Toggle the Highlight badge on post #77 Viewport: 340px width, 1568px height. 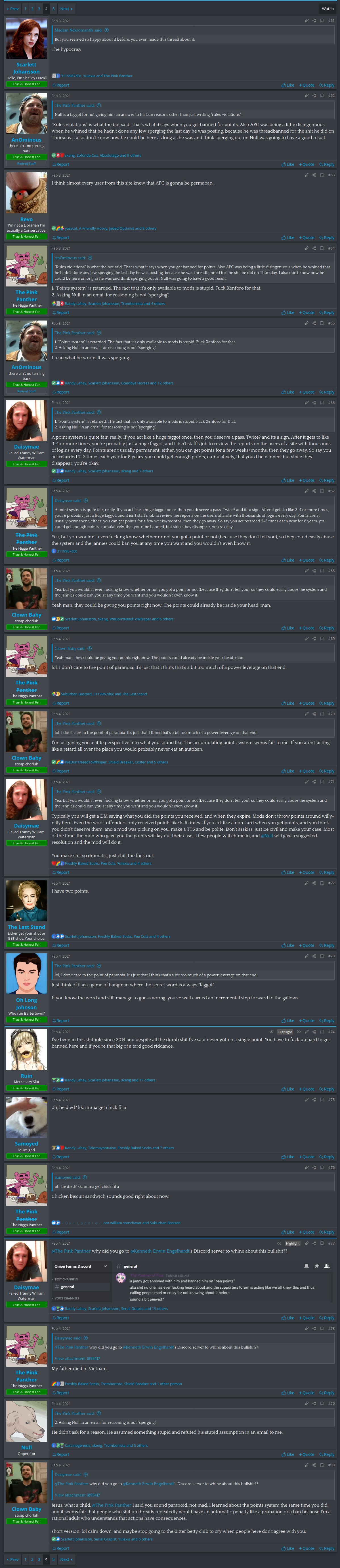[x=293, y=1243]
